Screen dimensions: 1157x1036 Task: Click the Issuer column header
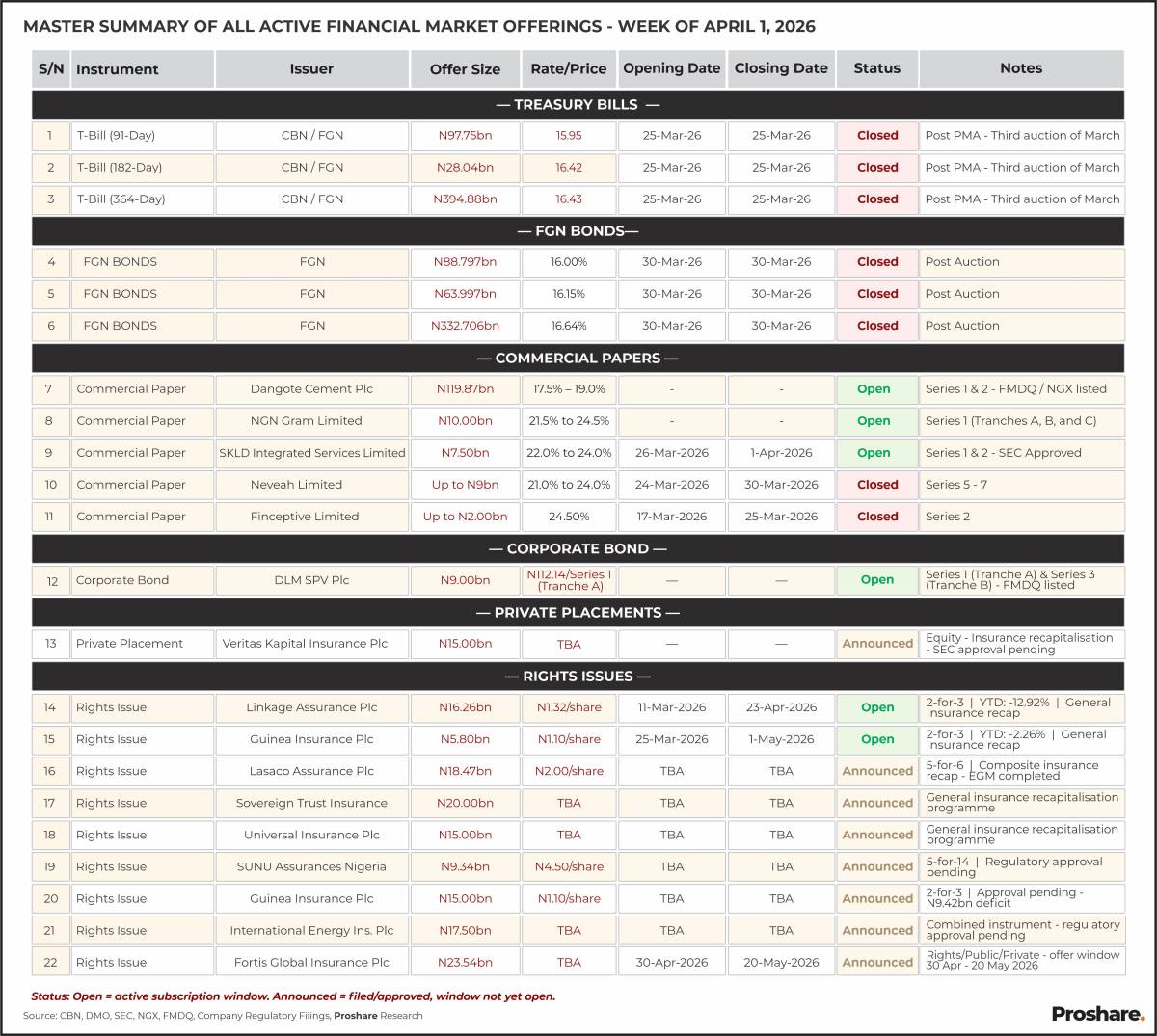tap(312, 69)
